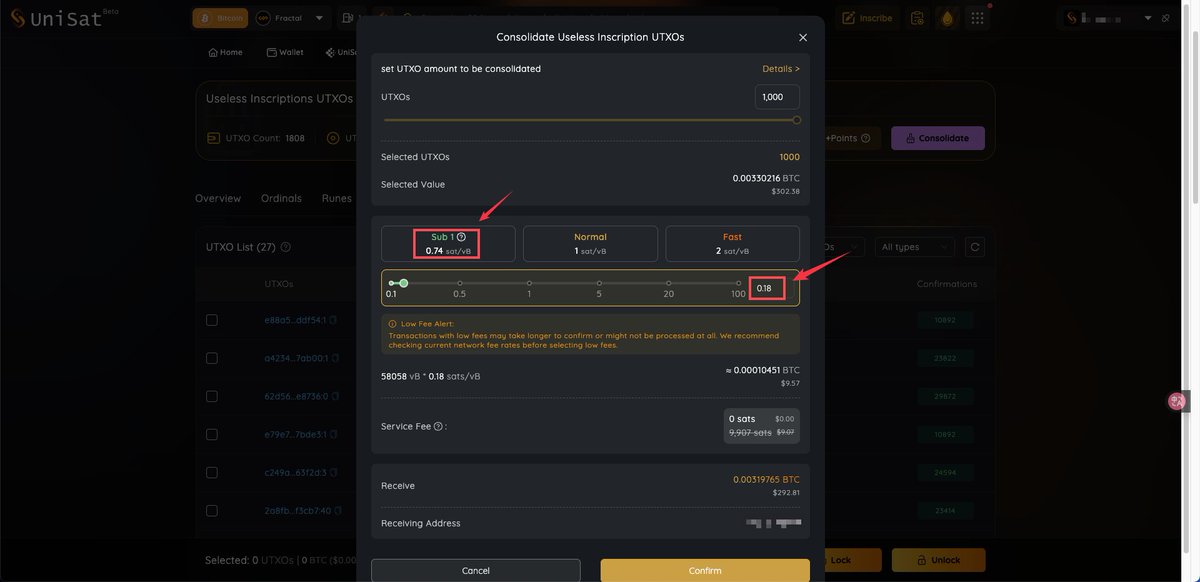Click the UTXO amount slider handle
This screenshot has width=1200, height=582.
pos(797,120)
